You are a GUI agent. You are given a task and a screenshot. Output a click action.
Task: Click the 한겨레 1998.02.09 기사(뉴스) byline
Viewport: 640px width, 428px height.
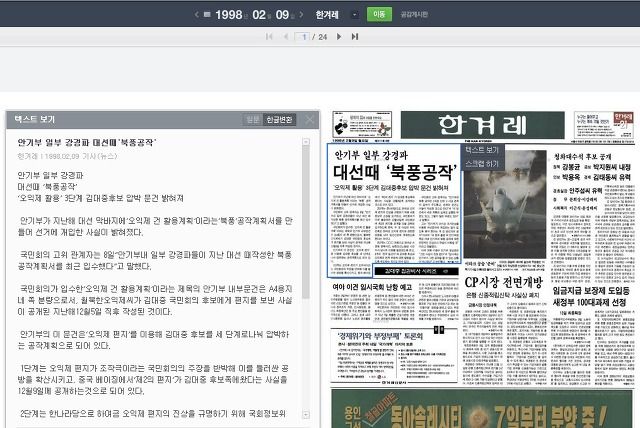pyautogui.click(x=67, y=156)
